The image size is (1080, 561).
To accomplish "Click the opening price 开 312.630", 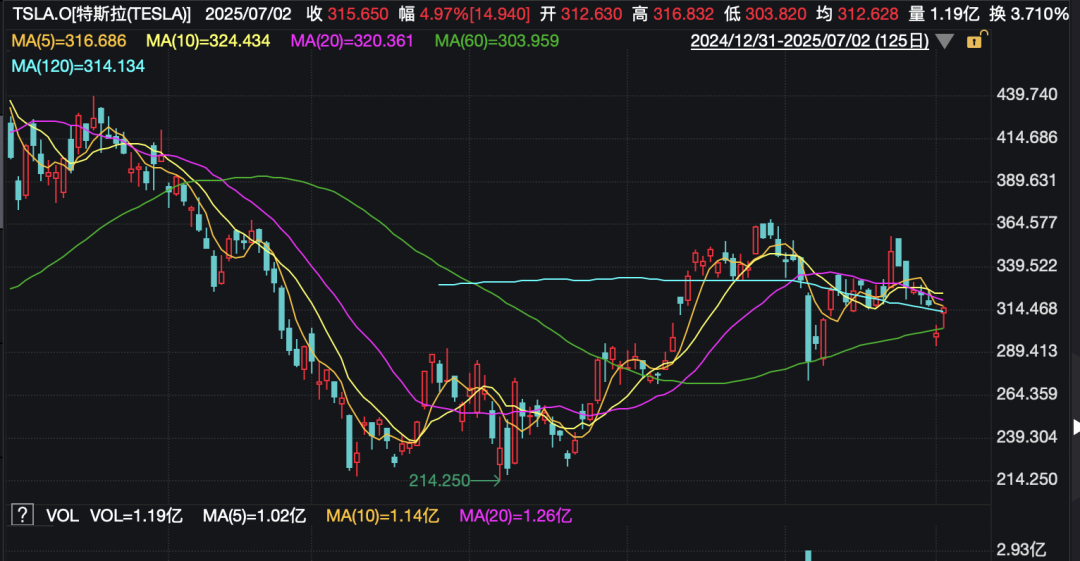I will [x=581, y=14].
